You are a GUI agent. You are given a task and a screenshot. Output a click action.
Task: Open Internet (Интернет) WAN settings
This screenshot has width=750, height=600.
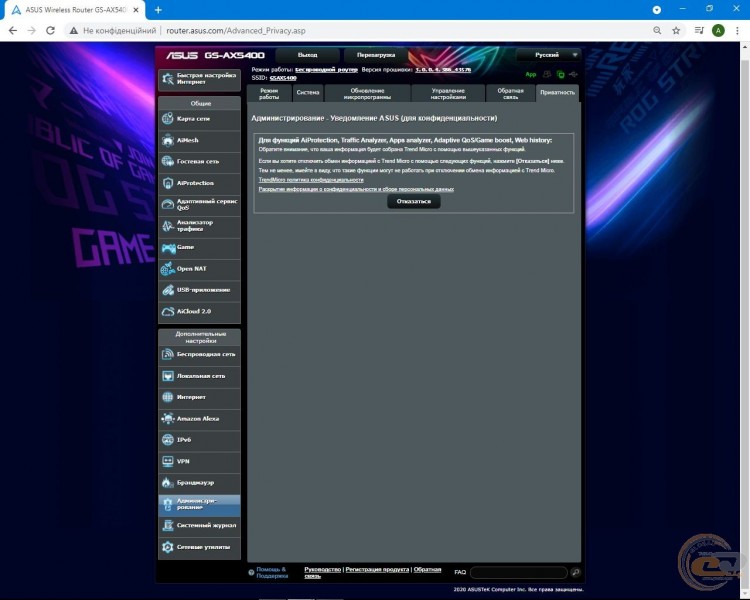199,397
